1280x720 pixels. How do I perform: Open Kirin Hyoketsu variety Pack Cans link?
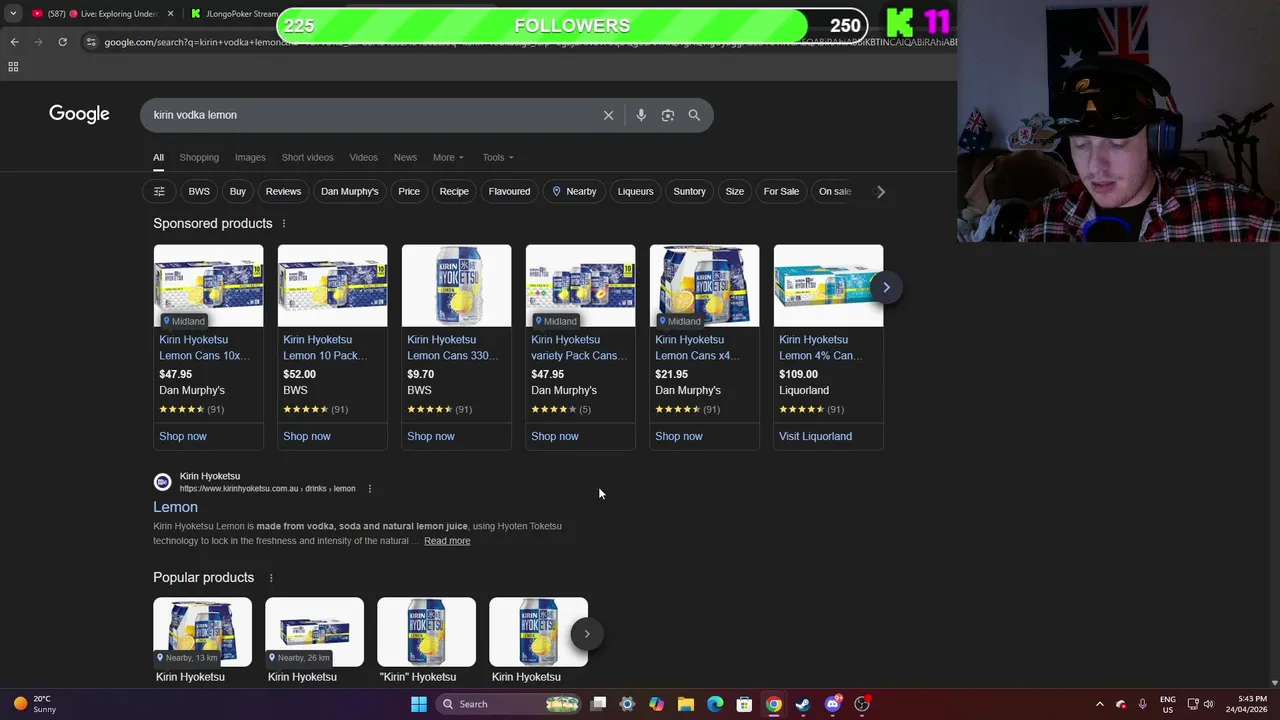tap(578, 347)
